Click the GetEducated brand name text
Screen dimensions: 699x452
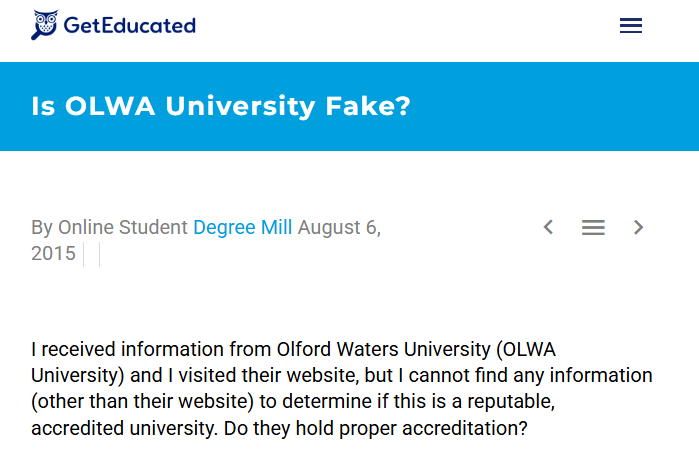[x=129, y=26]
